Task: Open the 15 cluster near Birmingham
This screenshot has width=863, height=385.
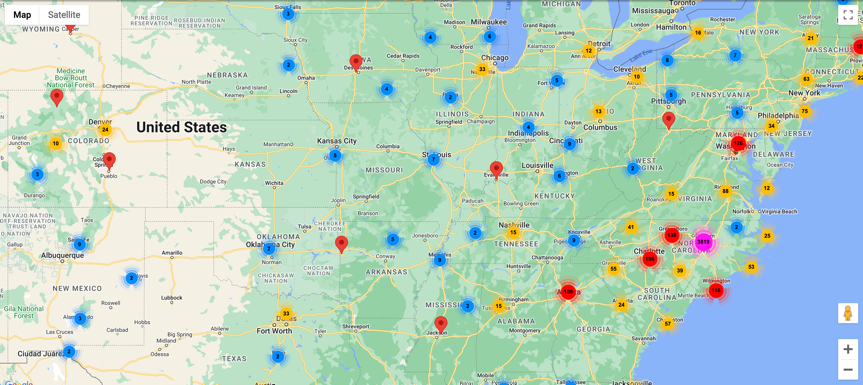Action: click(x=499, y=306)
